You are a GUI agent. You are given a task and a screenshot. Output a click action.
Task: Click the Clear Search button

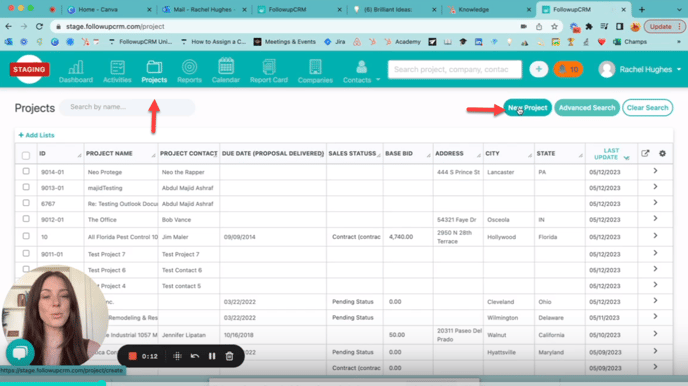(647, 107)
